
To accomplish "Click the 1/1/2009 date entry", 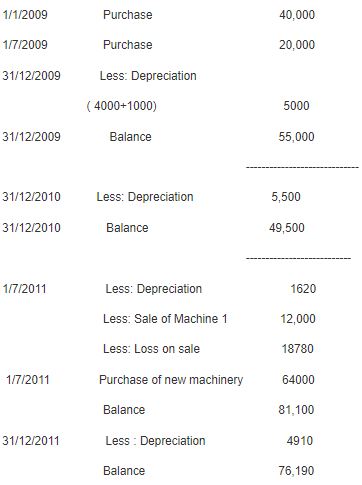I will click(25, 15).
